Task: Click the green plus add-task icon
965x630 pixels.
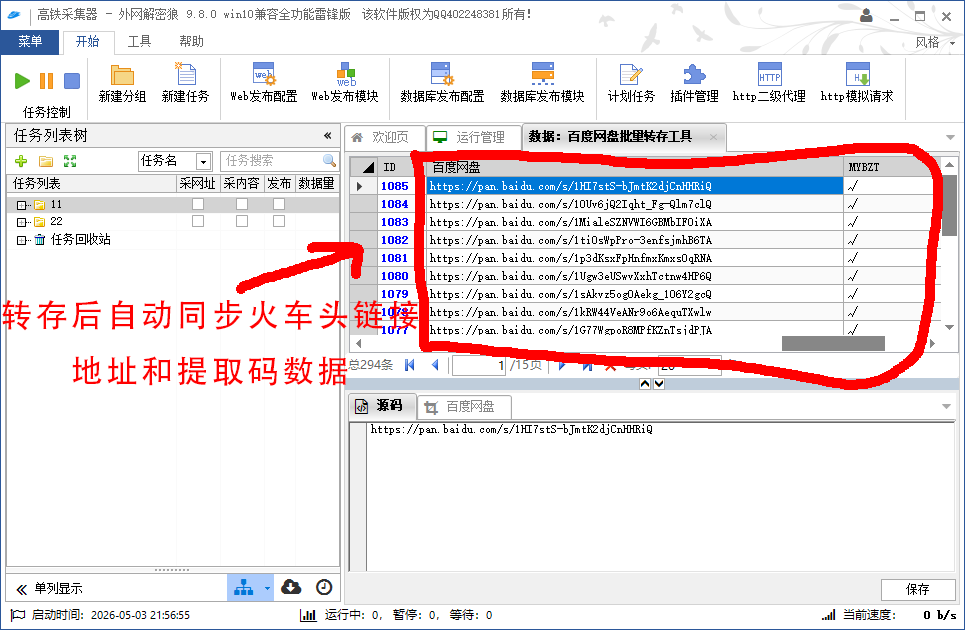Action: click(x=21, y=161)
